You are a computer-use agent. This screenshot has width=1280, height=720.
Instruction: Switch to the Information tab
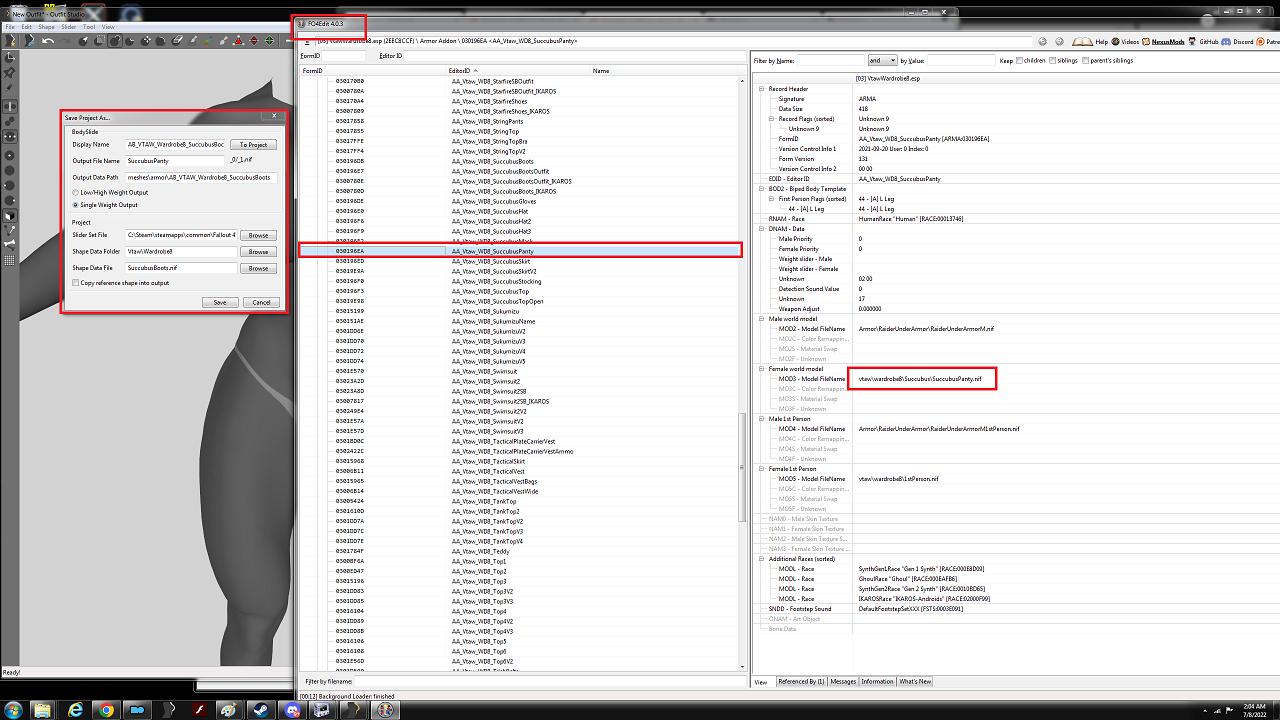coord(877,681)
